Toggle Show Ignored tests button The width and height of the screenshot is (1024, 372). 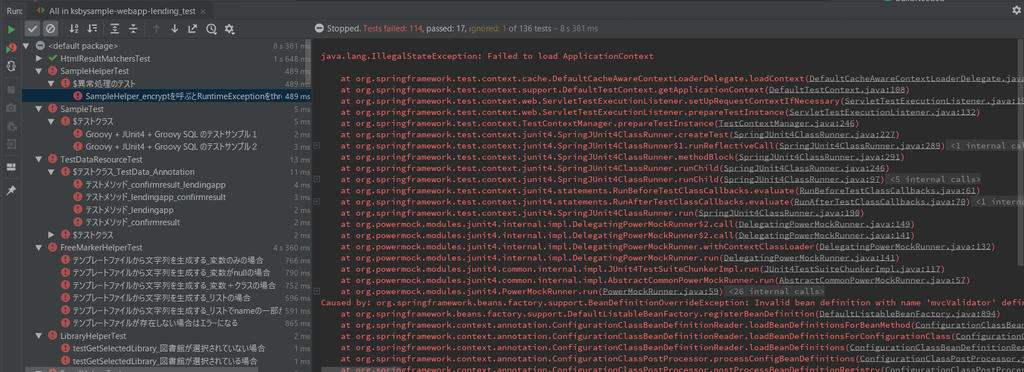(50, 29)
